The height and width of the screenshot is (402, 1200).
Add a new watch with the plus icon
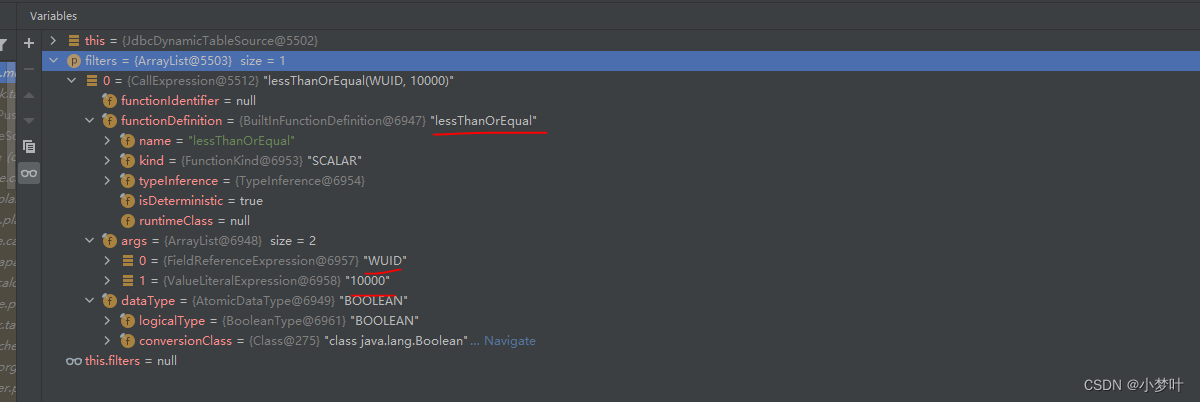pos(29,43)
